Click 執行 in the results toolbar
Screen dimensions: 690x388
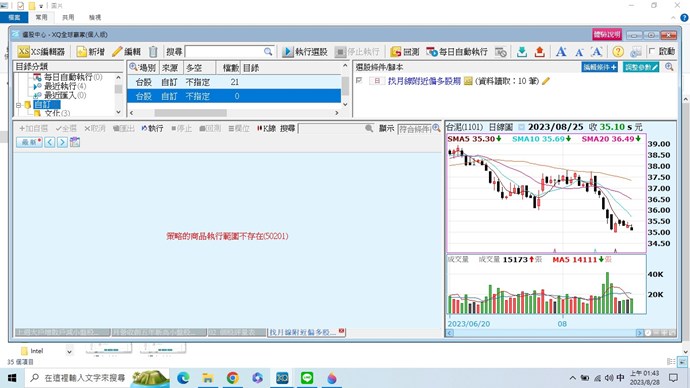152,128
